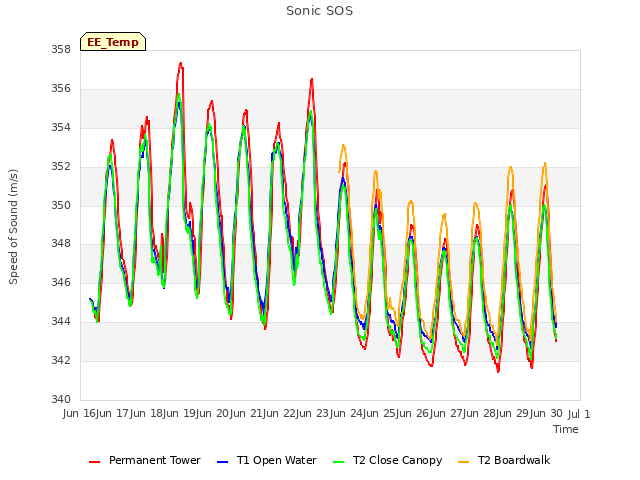Click the Jun 19 x-axis date label
Image resolution: width=640 pixels, height=480 pixels.
tap(180, 413)
